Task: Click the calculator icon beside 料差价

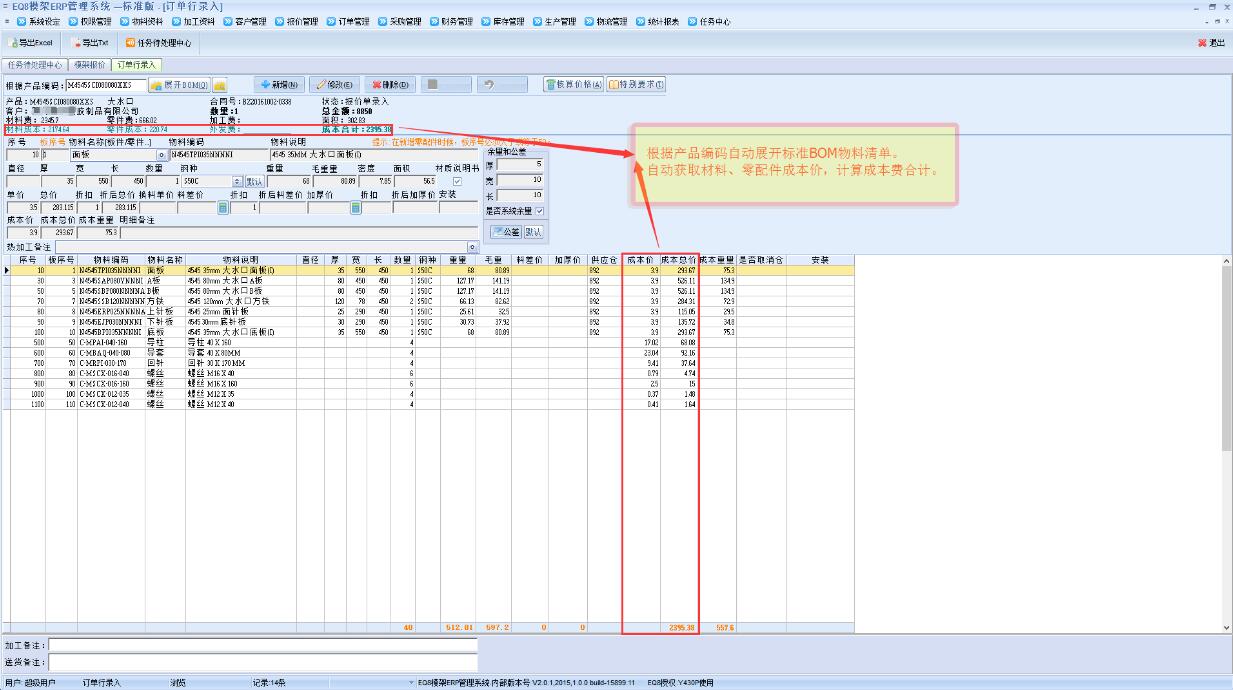Action: pos(223,208)
